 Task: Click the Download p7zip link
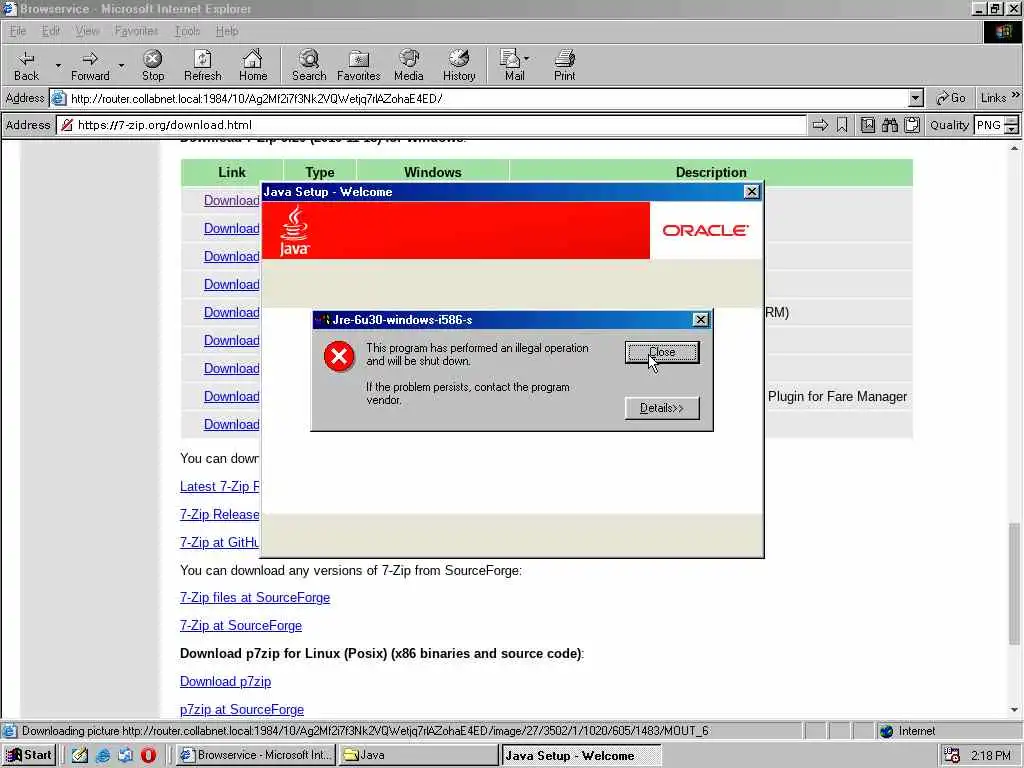click(225, 682)
